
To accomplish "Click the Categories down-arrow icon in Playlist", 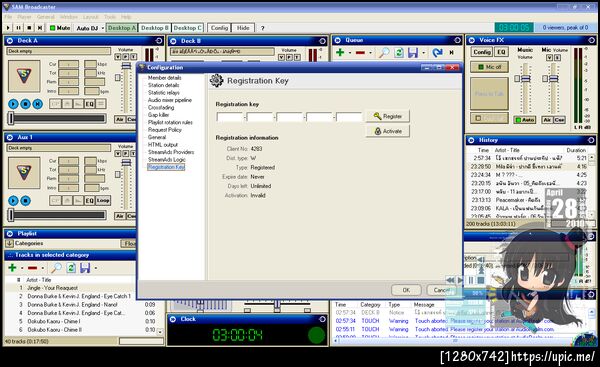I will pos(10,243).
